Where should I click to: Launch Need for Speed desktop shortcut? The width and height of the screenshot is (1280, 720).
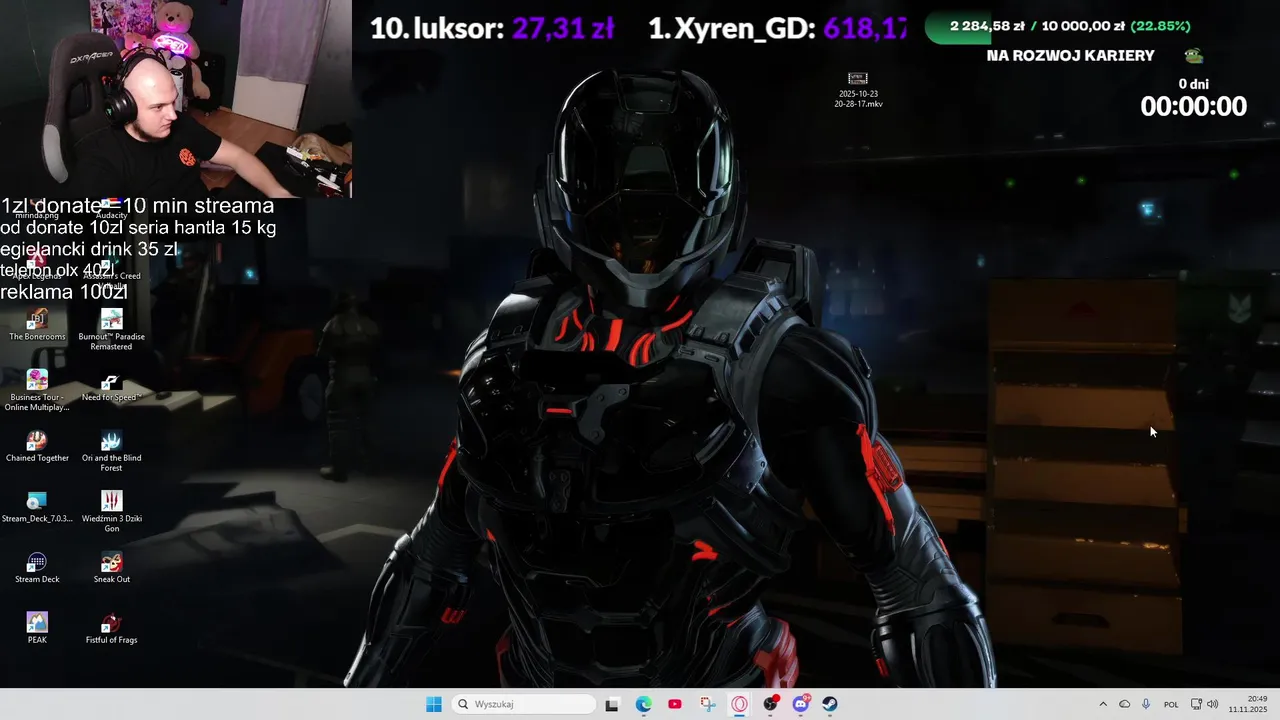tap(111, 387)
